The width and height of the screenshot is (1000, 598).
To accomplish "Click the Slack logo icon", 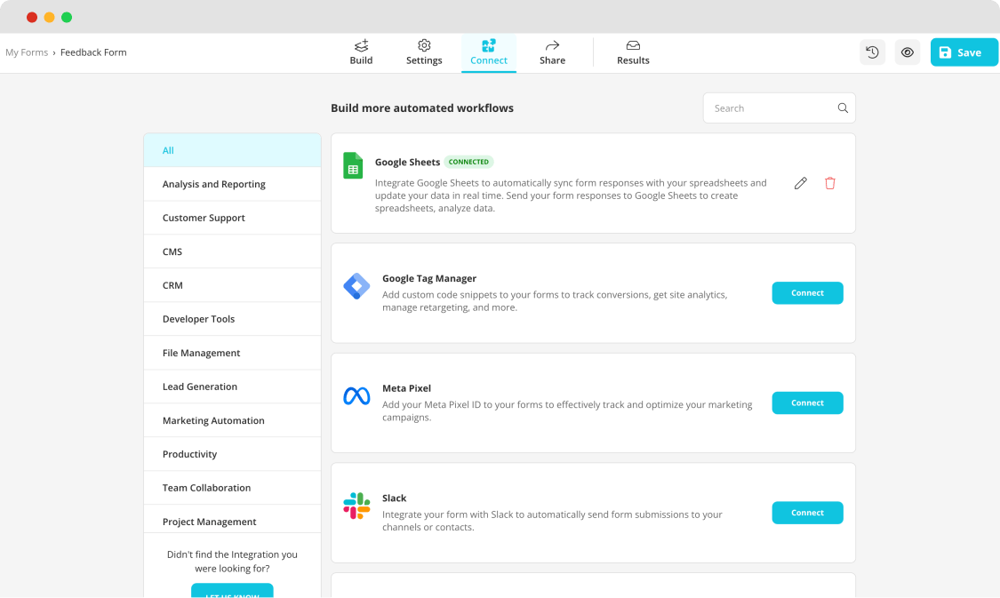I will tap(357, 506).
